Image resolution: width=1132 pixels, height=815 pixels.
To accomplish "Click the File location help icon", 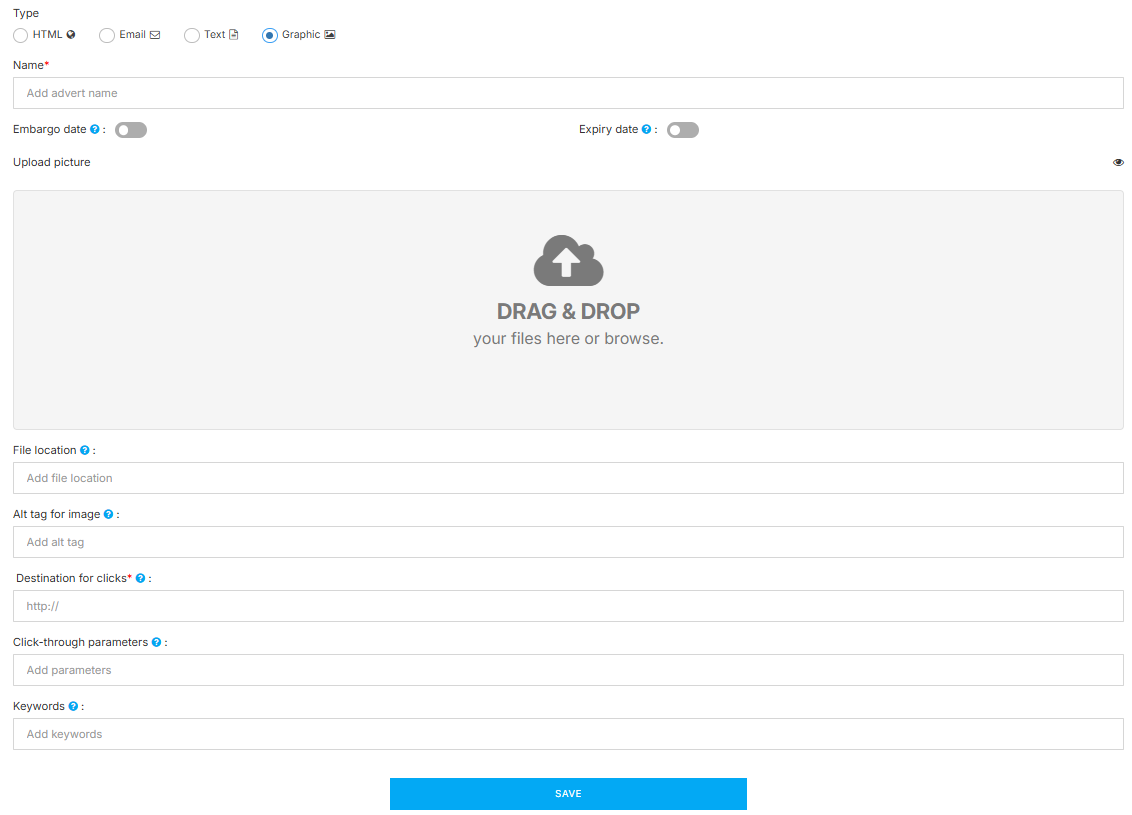I will pos(85,451).
